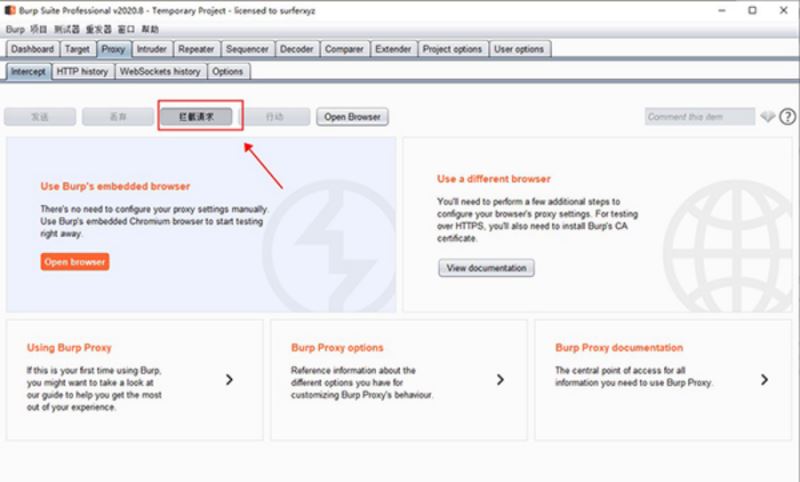This screenshot has width=800, height=482.
Task: Open help via the question mark icon
Action: tap(787, 117)
